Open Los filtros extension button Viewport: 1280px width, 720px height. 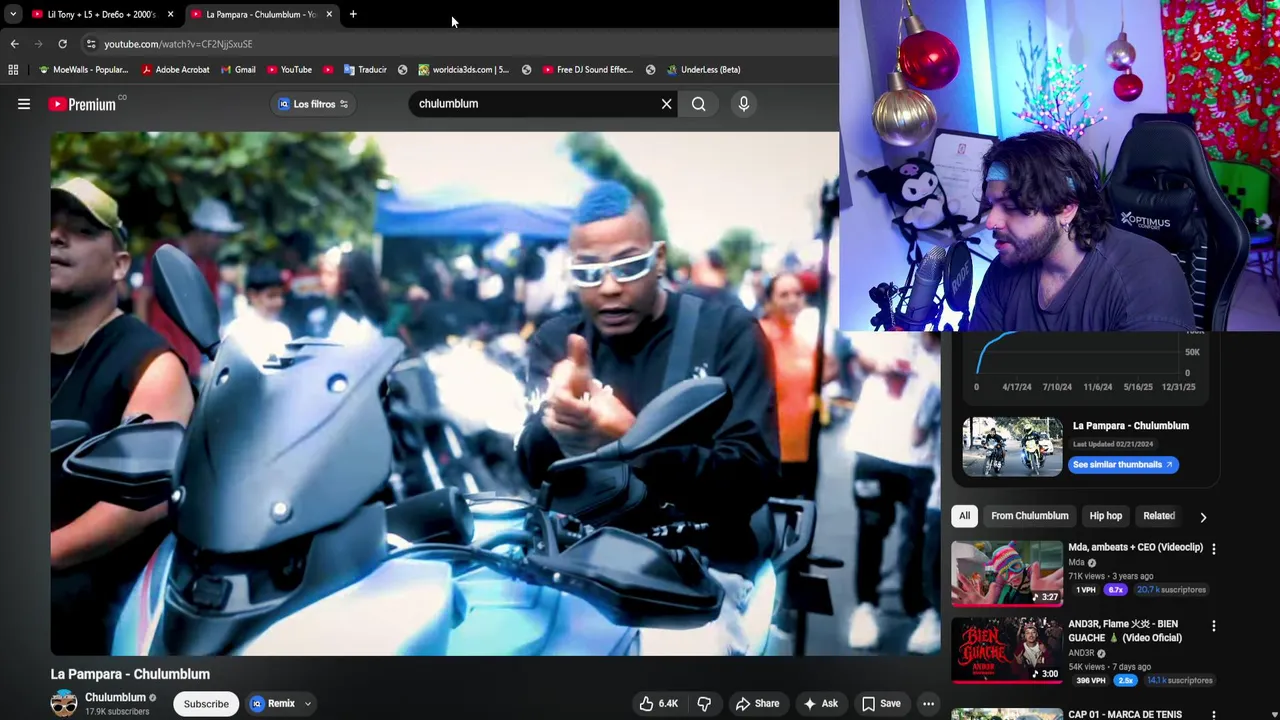(x=313, y=104)
